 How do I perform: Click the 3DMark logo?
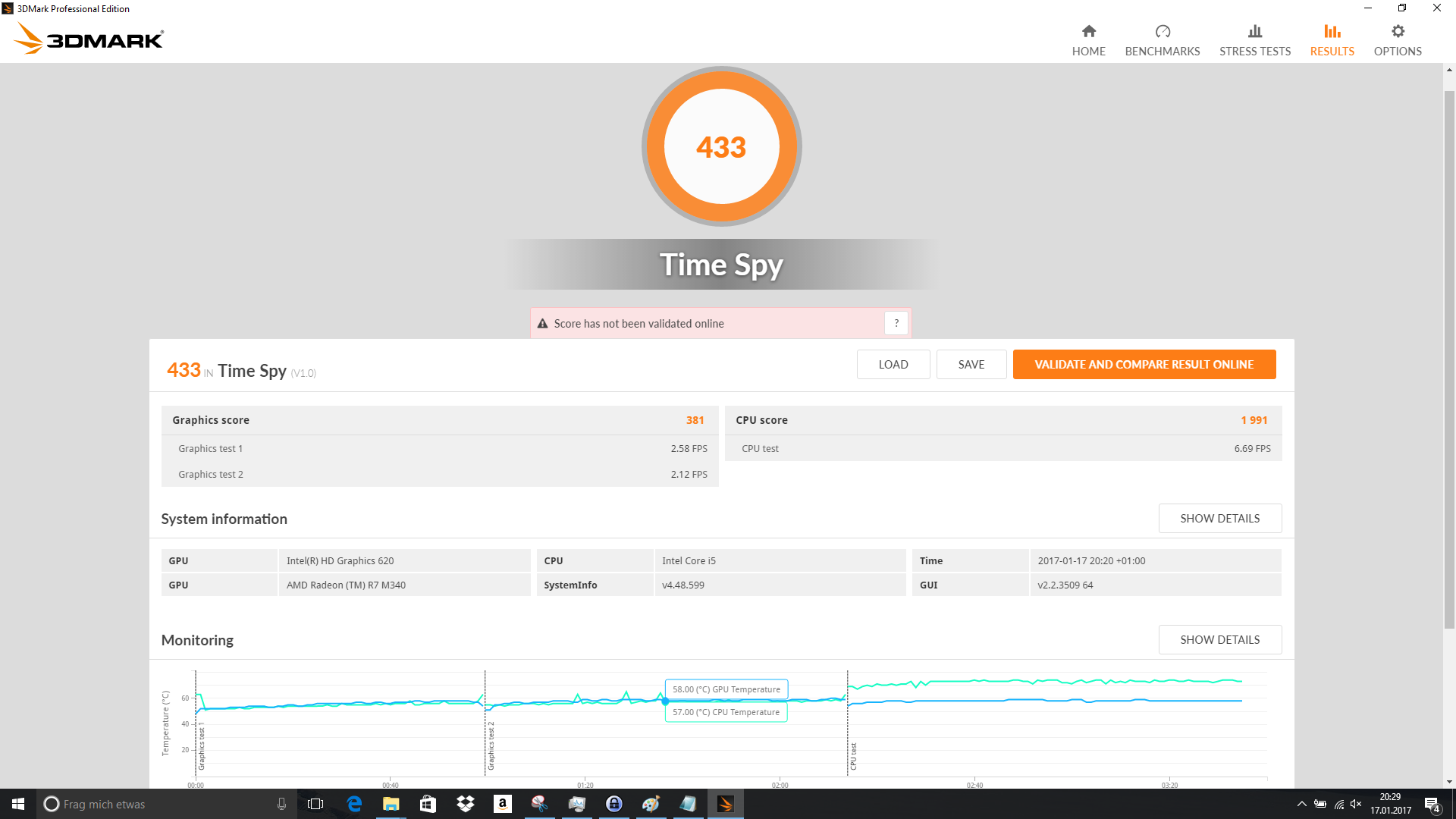point(89,38)
